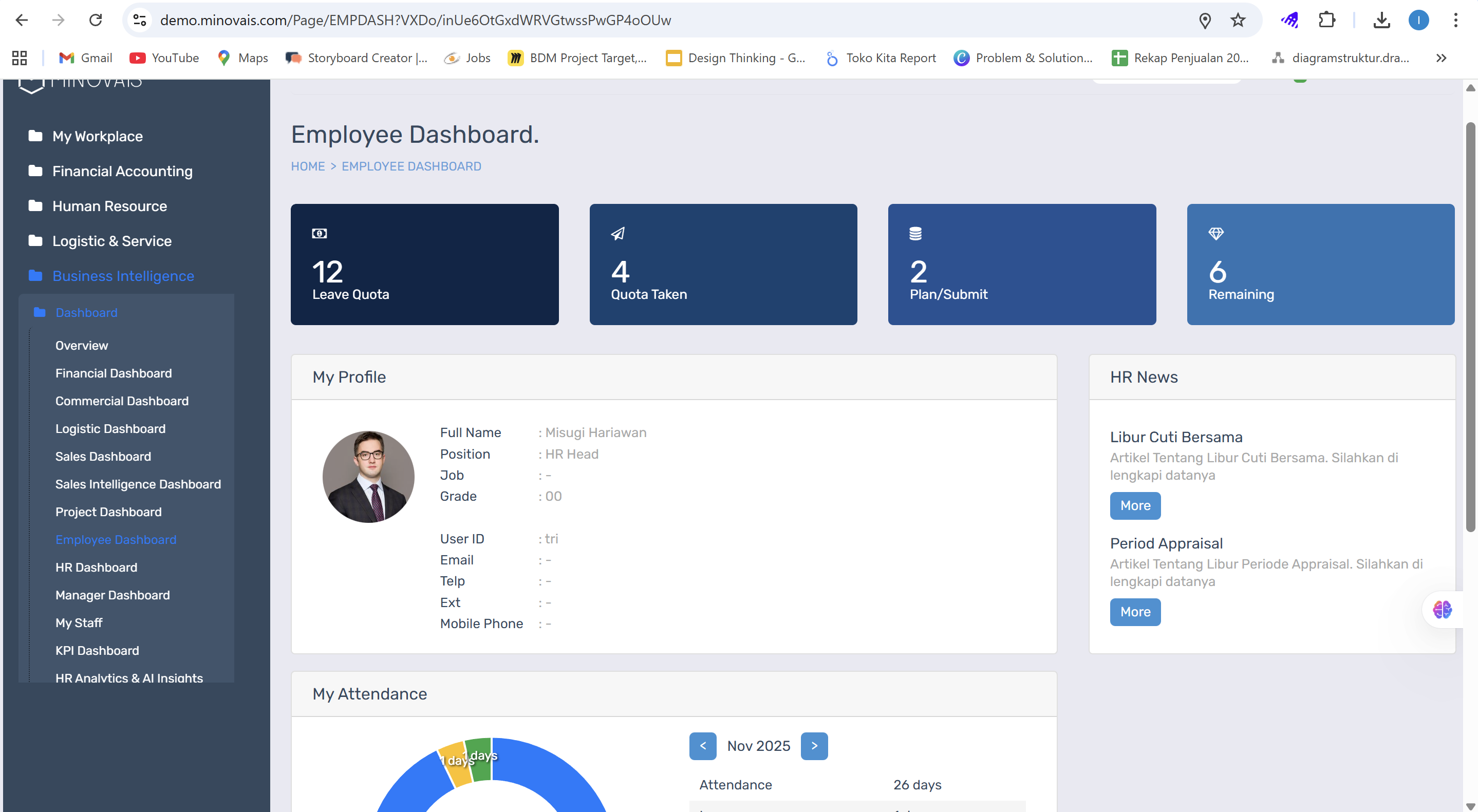
Task: Click the HOME breadcrumb link
Action: (x=308, y=166)
